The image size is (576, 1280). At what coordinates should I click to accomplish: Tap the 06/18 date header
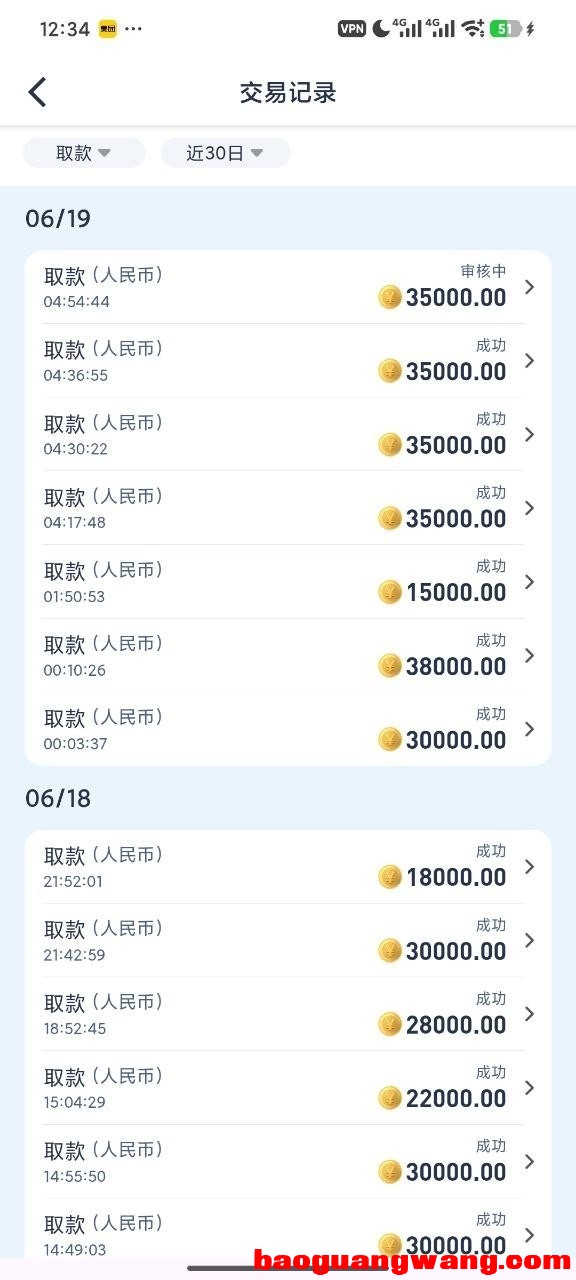click(58, 798)
